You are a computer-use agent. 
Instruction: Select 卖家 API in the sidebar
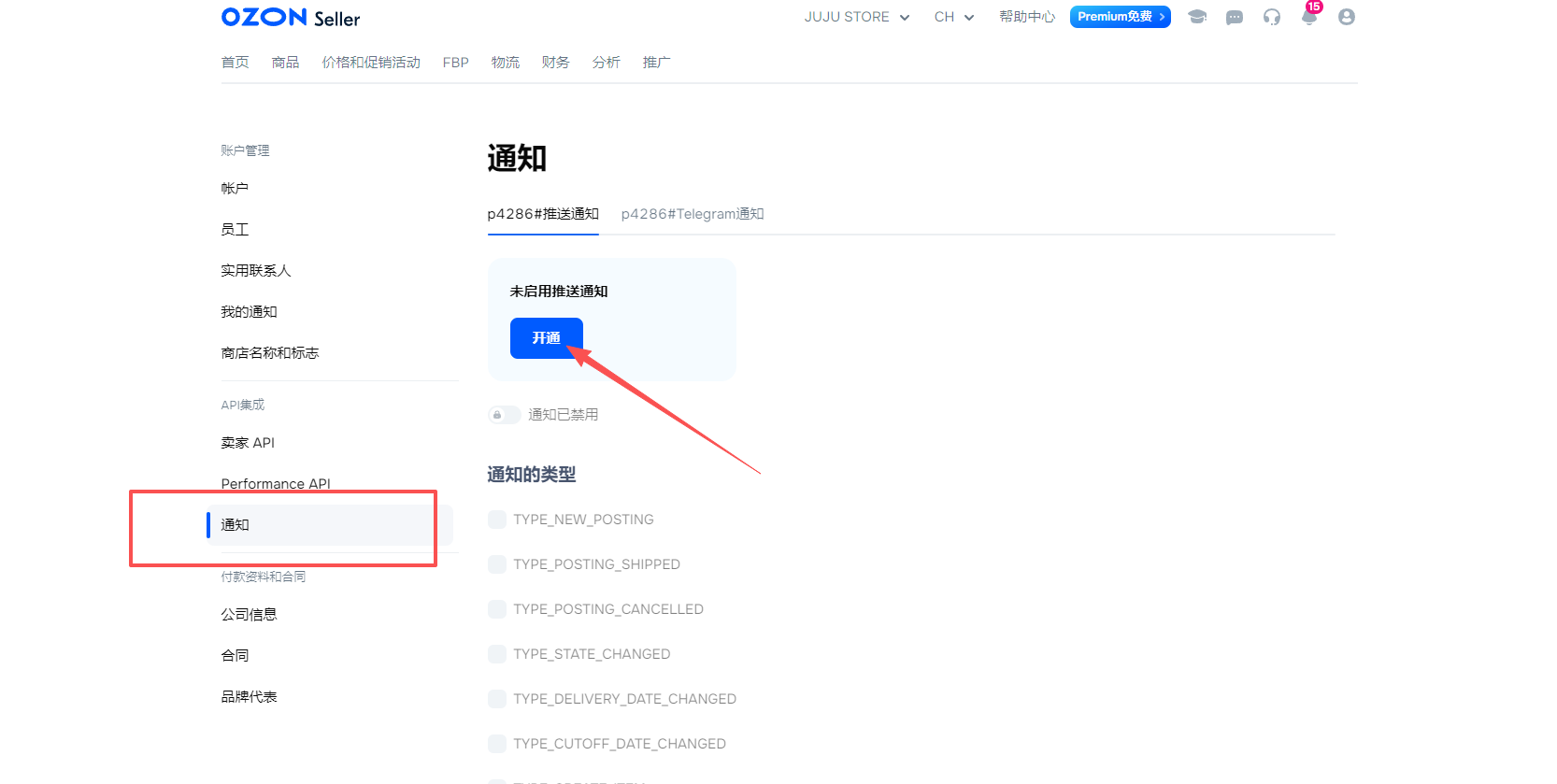248,443
